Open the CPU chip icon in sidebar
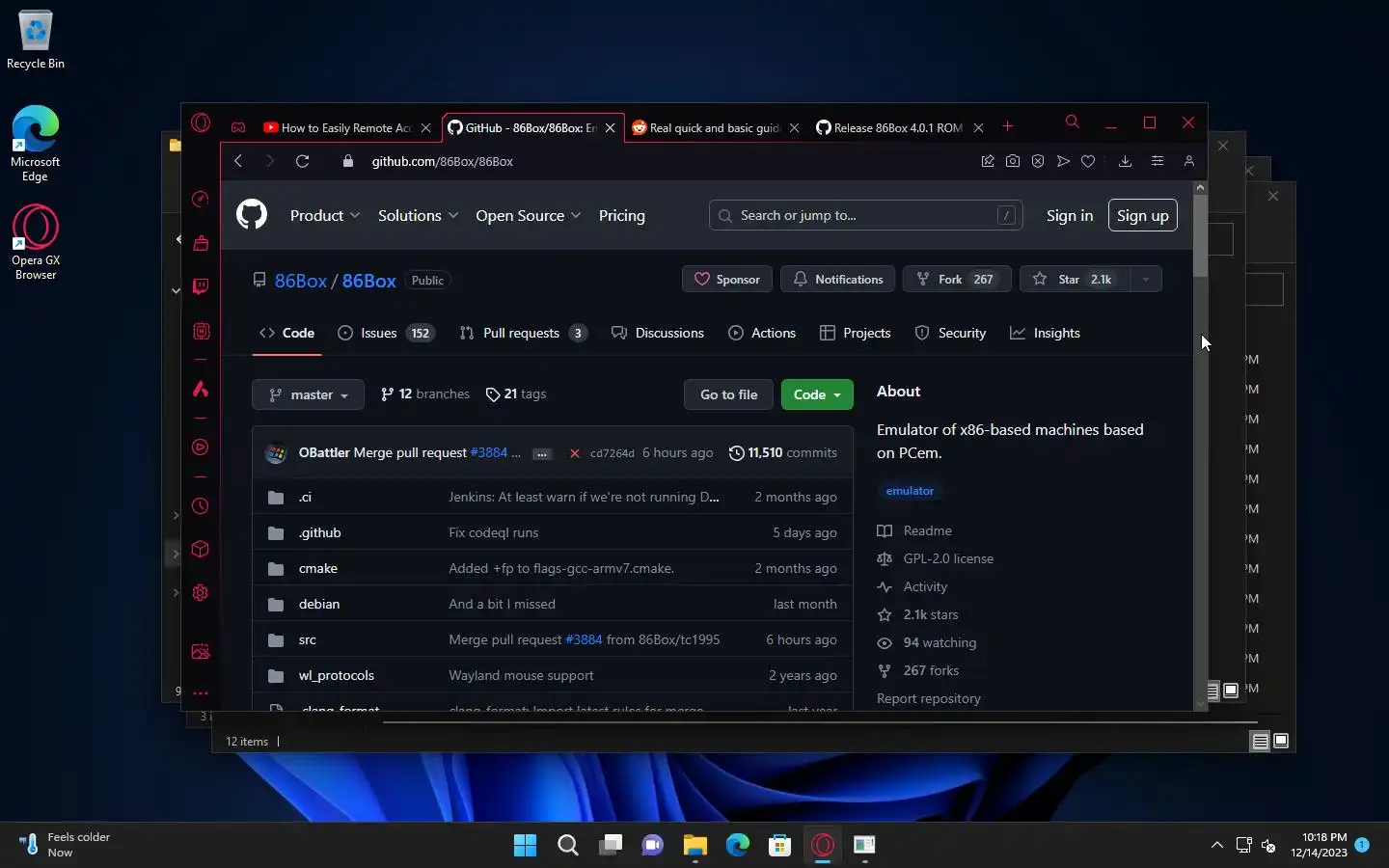Screen dimensions: 1389x868 coord(201,331)
